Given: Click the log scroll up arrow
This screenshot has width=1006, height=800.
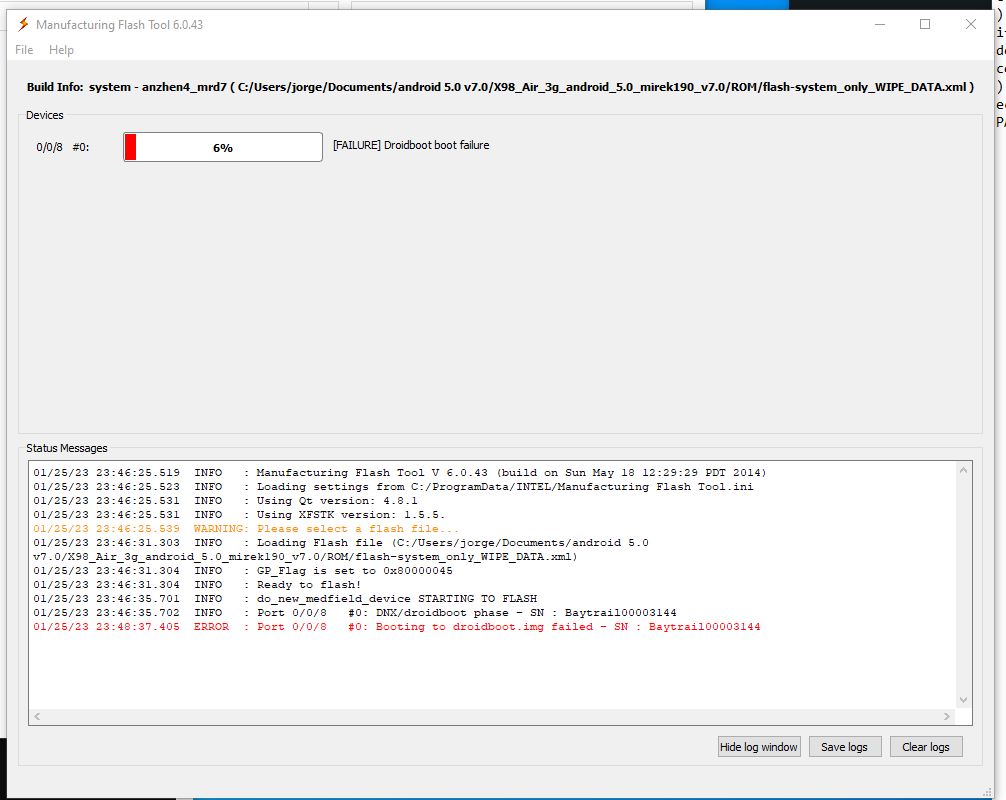Looking at the screenshot, I should coord(963,471).
